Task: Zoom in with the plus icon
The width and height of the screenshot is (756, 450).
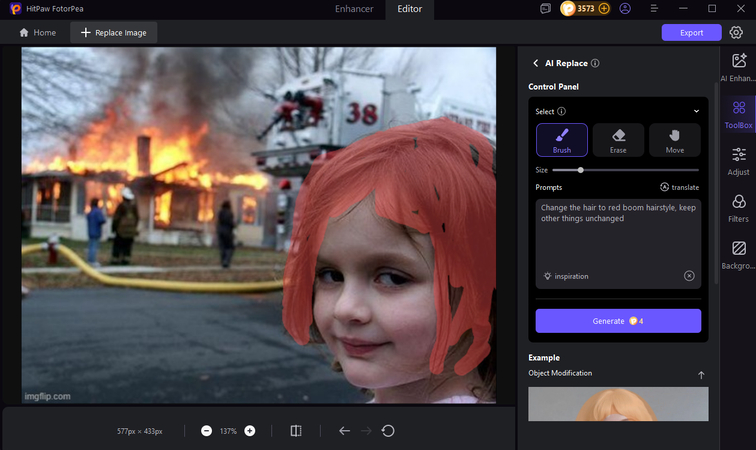Action: (250, 430)
